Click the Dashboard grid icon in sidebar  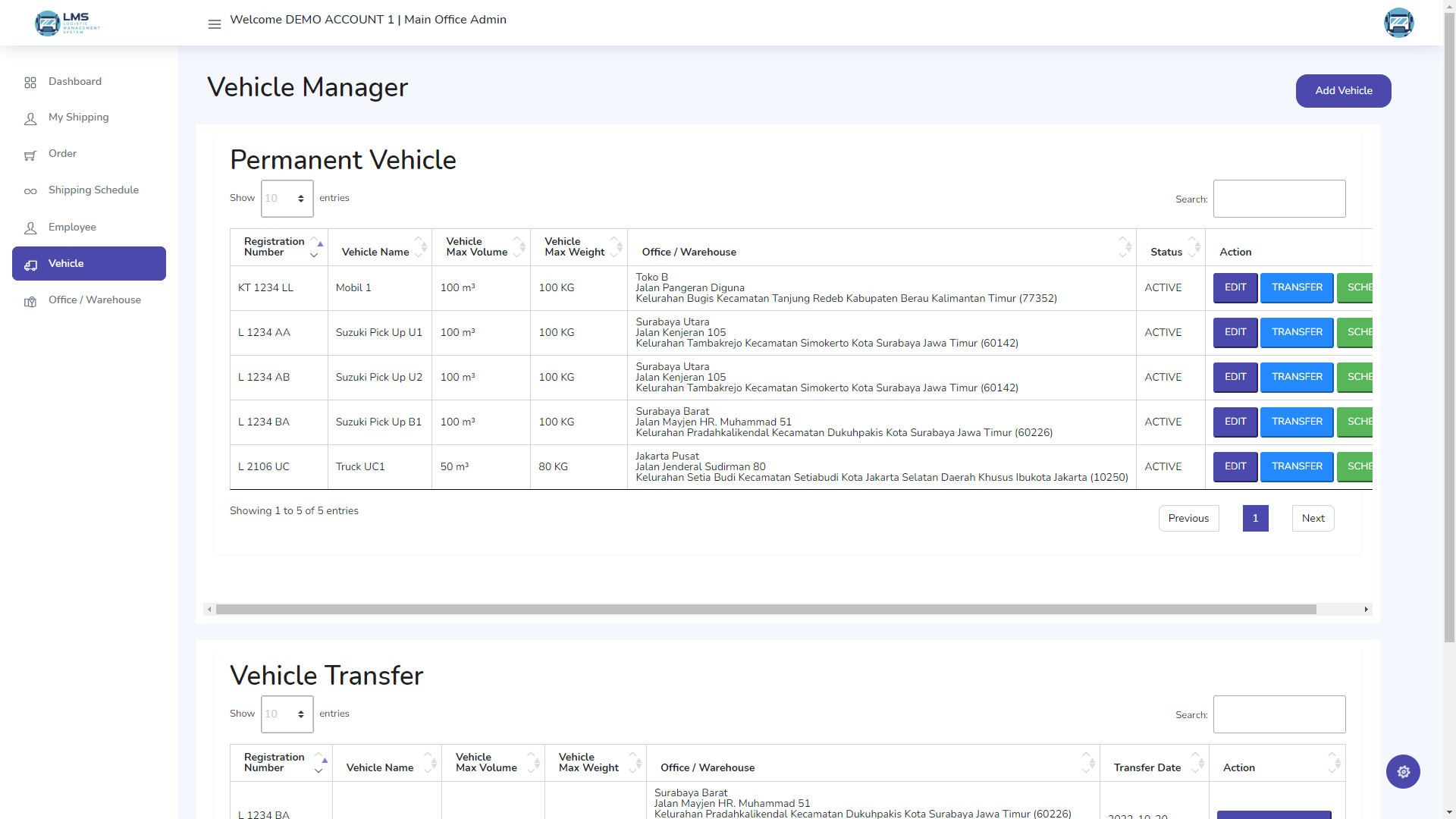tap(30, 82)
